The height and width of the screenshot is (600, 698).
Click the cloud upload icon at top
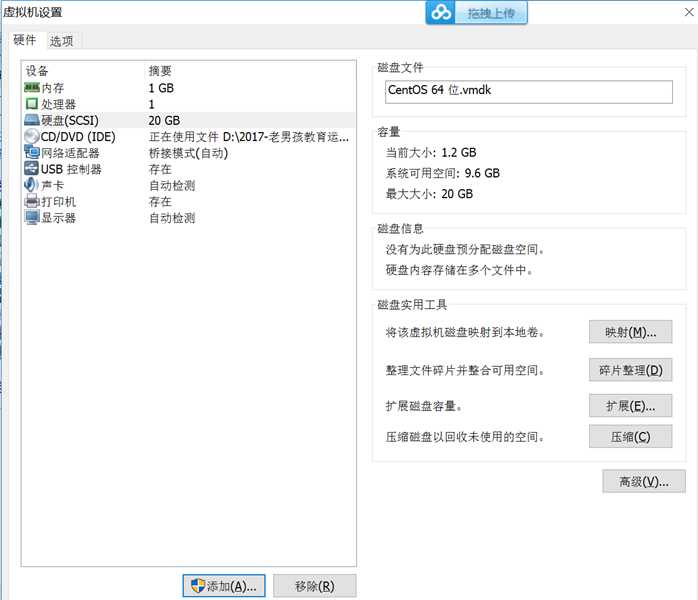[x=441, y=12]
